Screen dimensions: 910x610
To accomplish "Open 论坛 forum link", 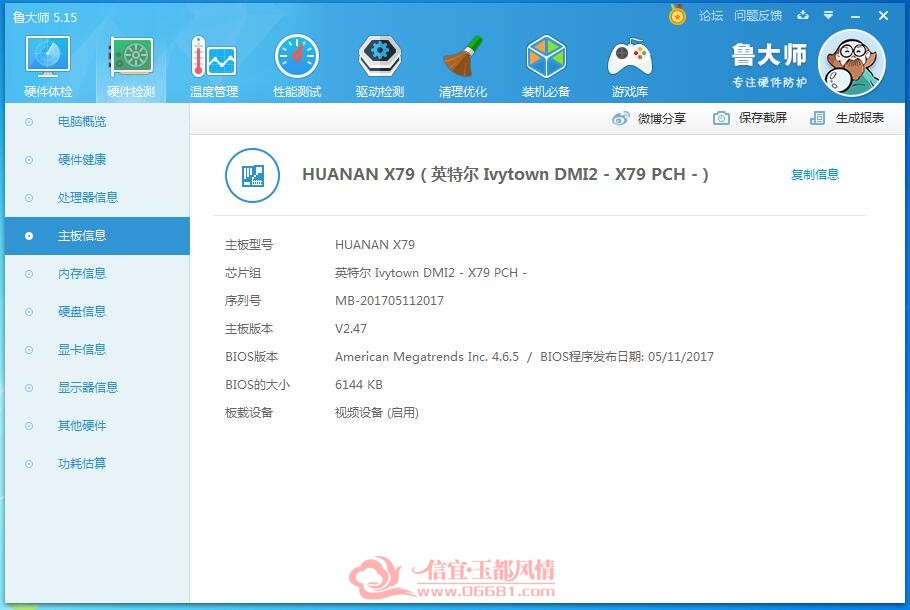I will [x=710, y=16].
